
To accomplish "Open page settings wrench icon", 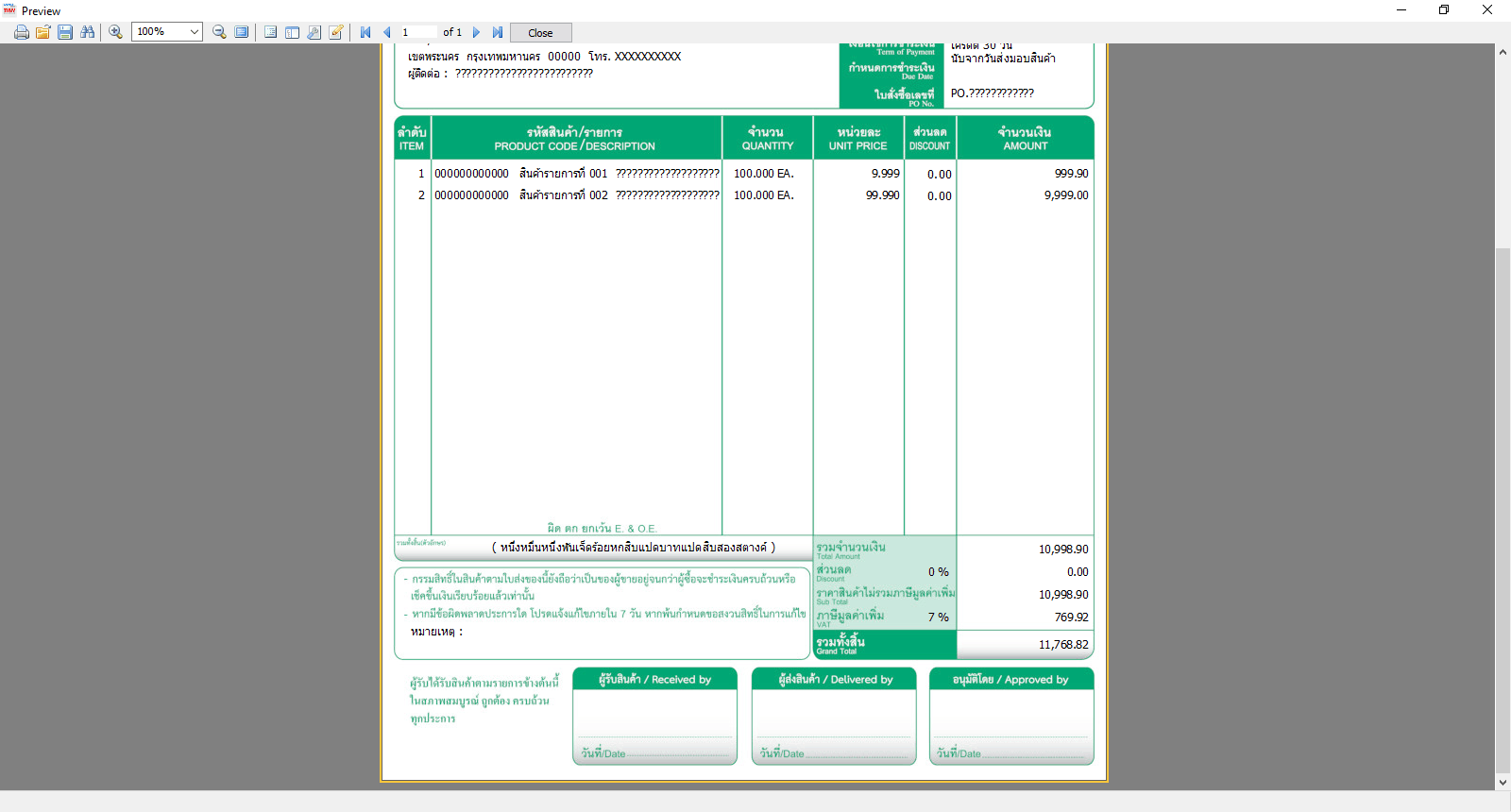I will (x=314, y=32).
